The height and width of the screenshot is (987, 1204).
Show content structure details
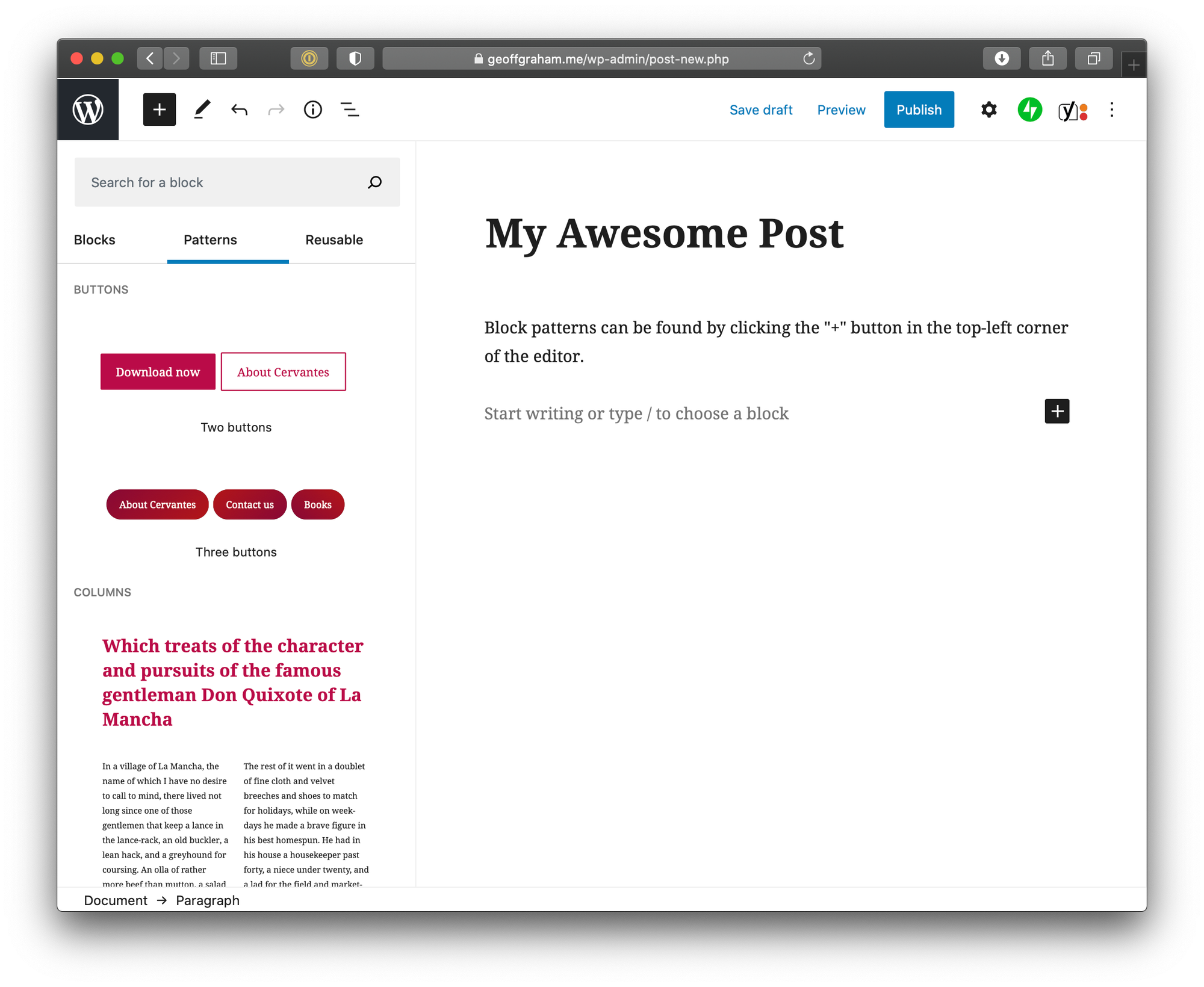[x=312, y=109]
